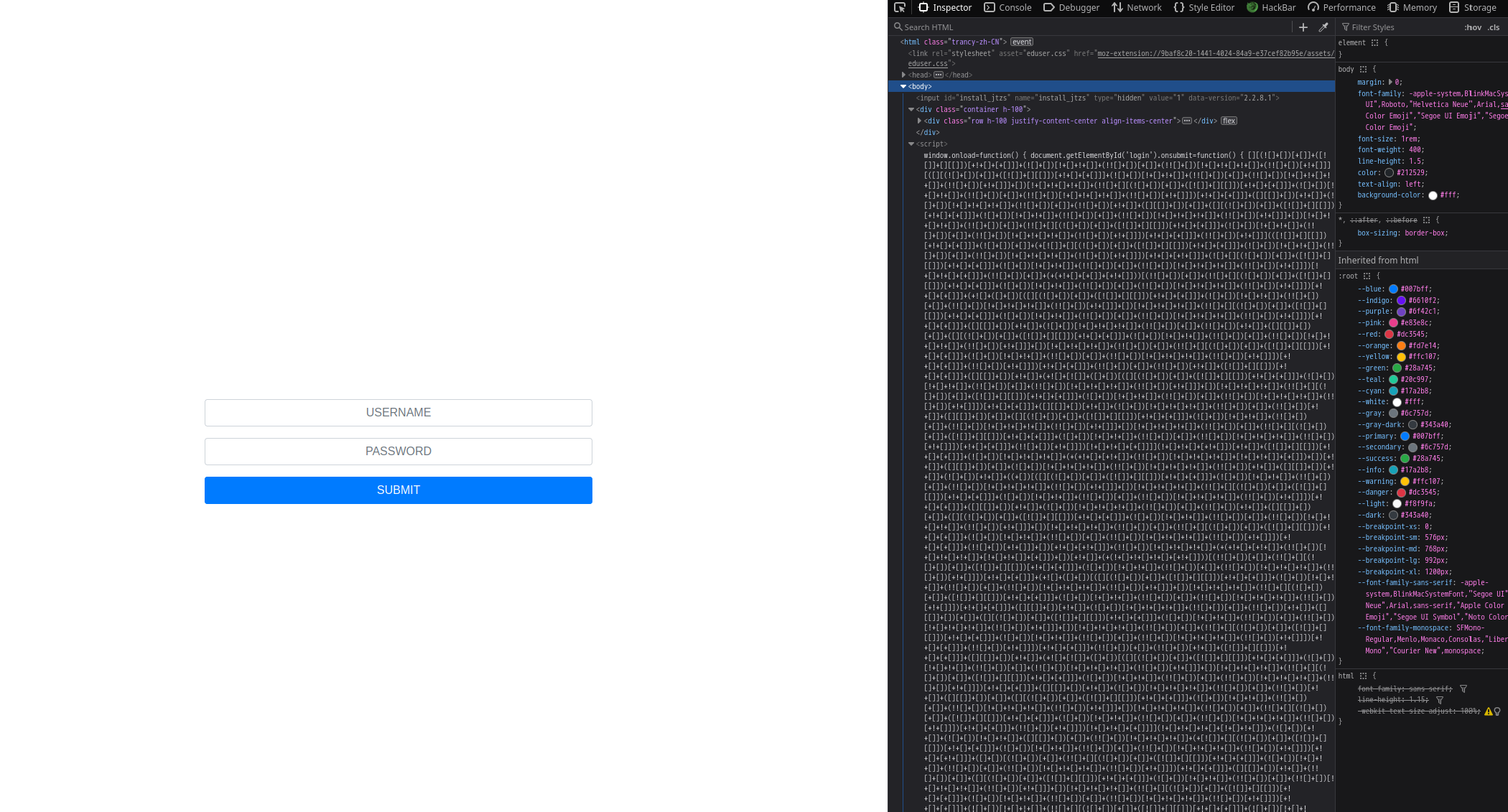Open the --pink color swatch
This screenshot has width=1508, height=812.
[1393, 323]
